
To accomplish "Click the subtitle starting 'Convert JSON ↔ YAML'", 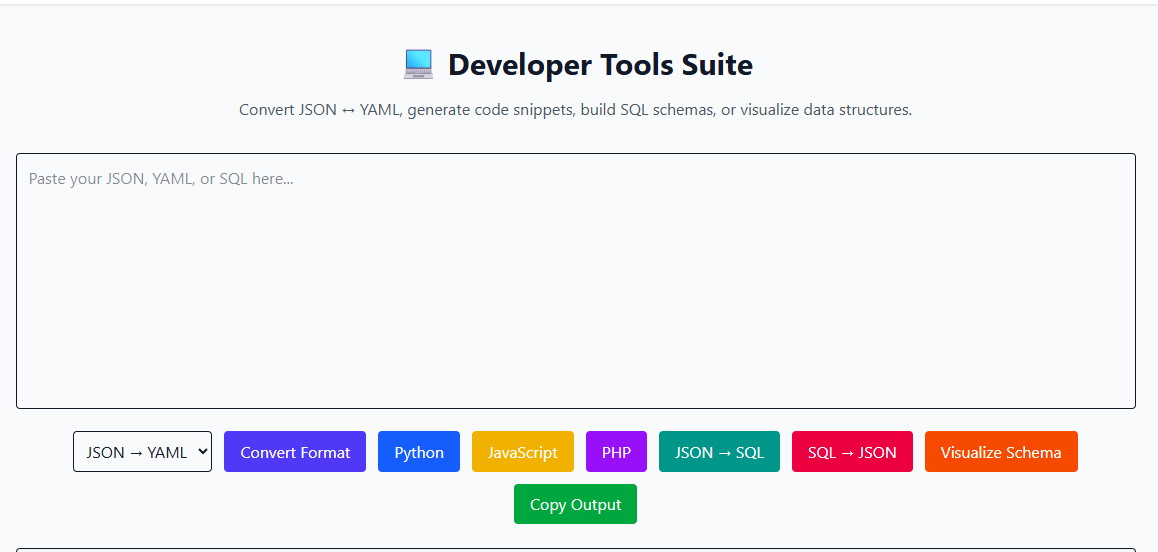I will tap(575, 110).
